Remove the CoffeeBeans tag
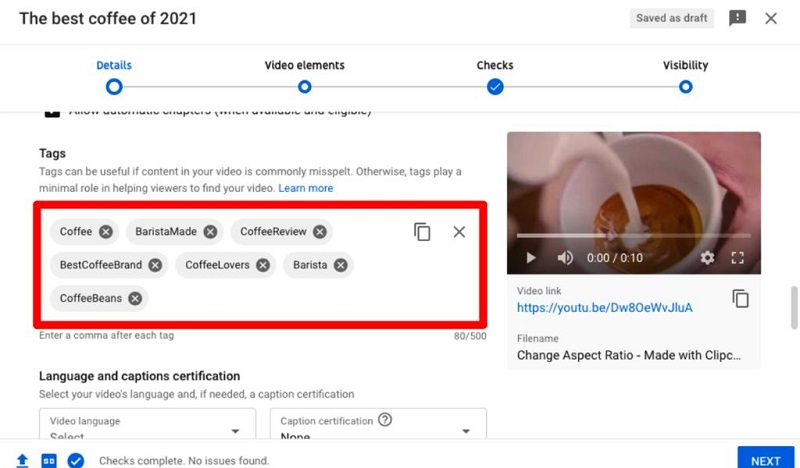The width and height of the screenshot is (800, 468). 135,299
